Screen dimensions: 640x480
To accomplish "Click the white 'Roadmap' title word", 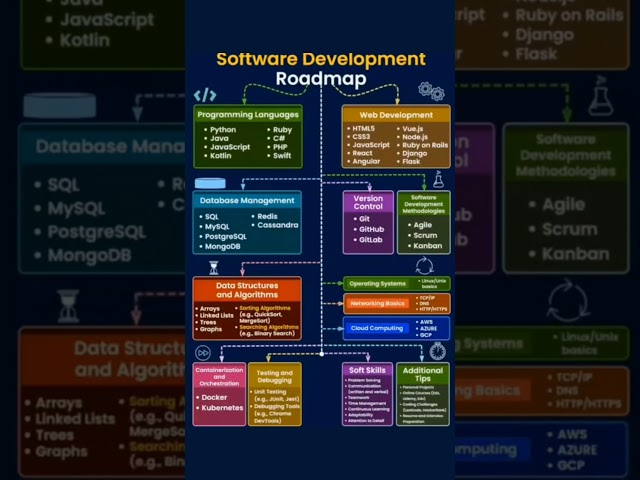I will coord(321,79).
